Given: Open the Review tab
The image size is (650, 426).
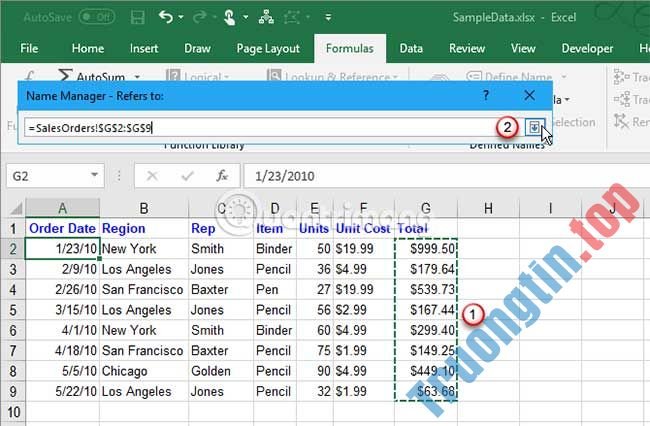Looking at the screenshot, I should (x=467, y=48).
